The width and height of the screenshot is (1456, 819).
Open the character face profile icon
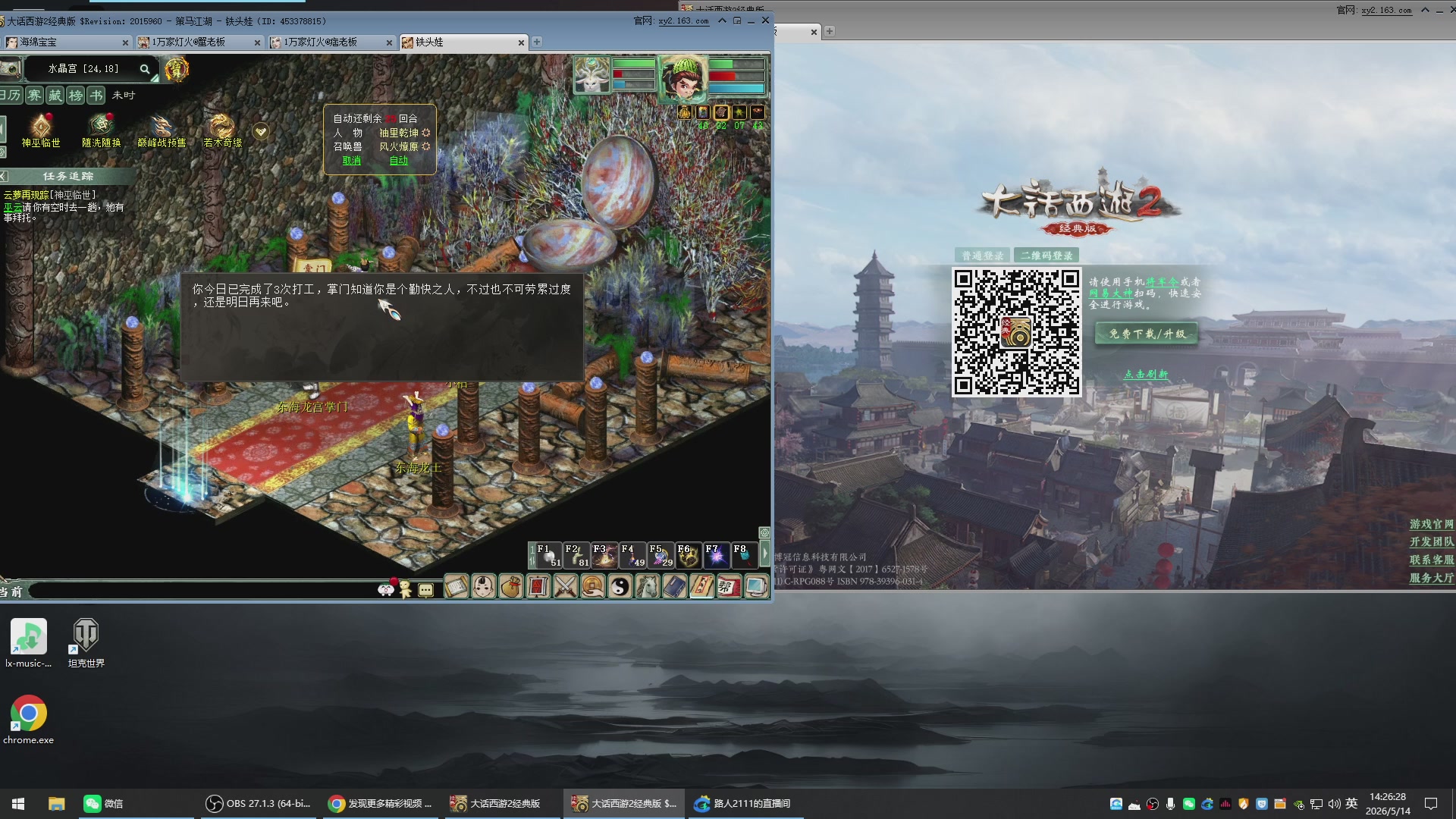pos(484,586)
